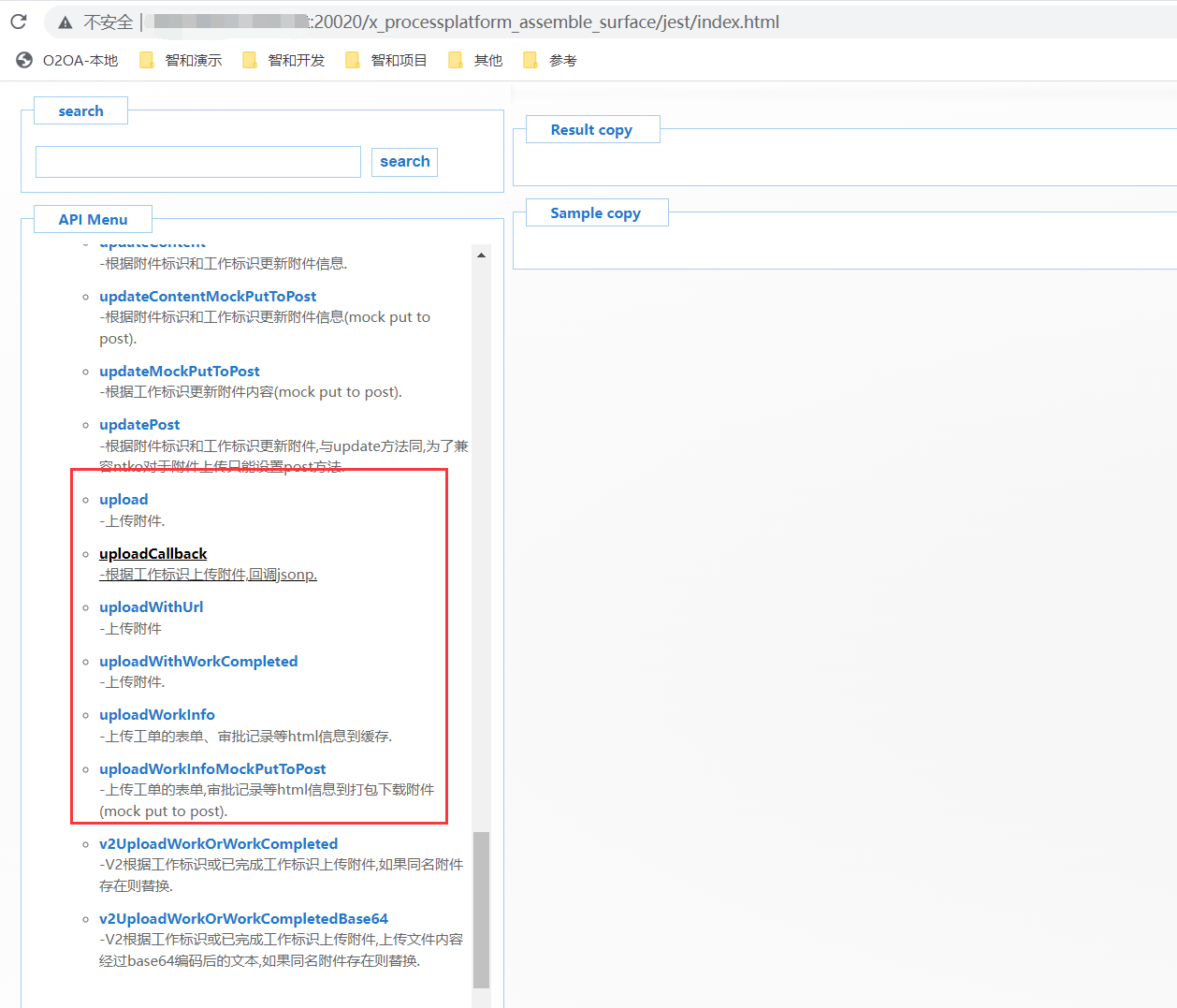Open uploadWorkInfoMockPutToPost API entry
Viewport: 1177px width, 1008px height.
pos(212,769)
